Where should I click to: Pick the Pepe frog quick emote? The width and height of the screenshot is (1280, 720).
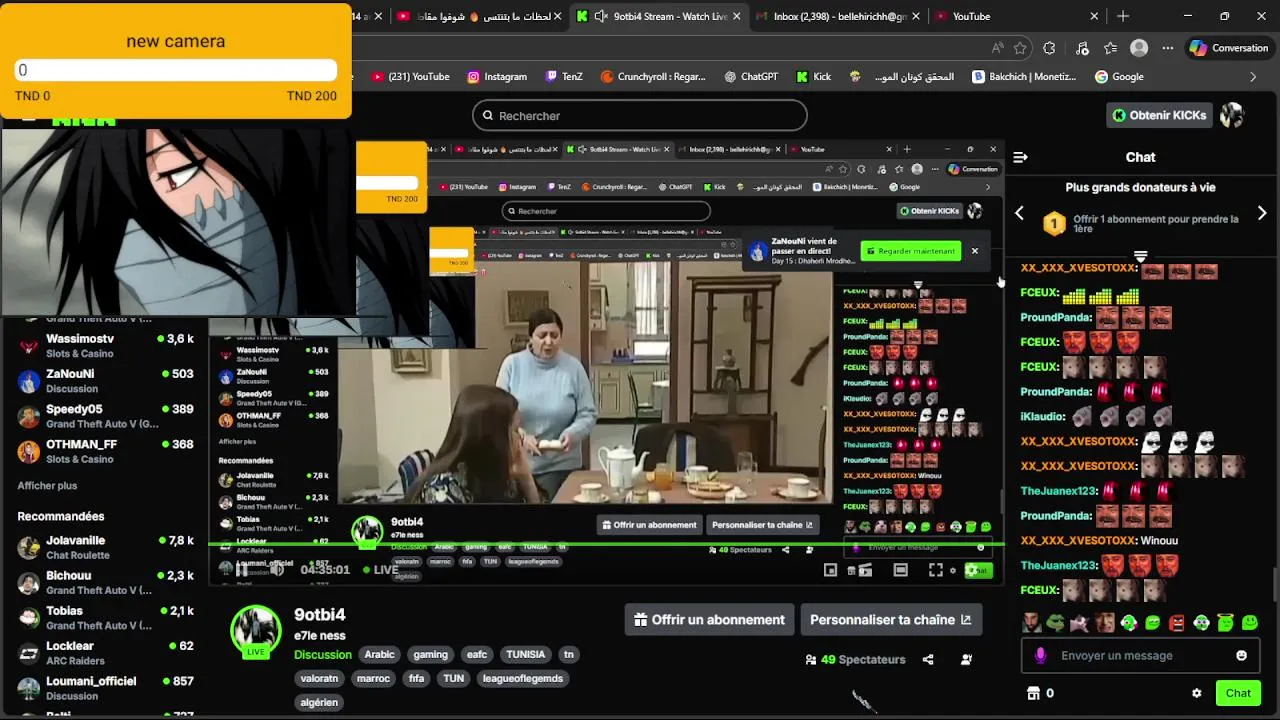pos(1056,623)
